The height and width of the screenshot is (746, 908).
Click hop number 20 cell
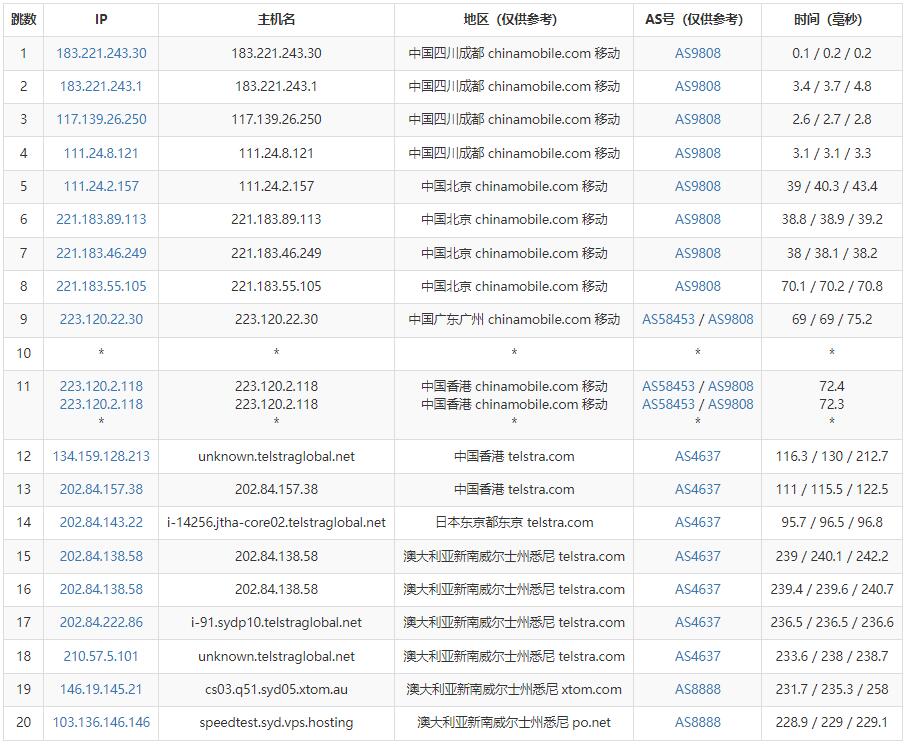coord(24,723)
